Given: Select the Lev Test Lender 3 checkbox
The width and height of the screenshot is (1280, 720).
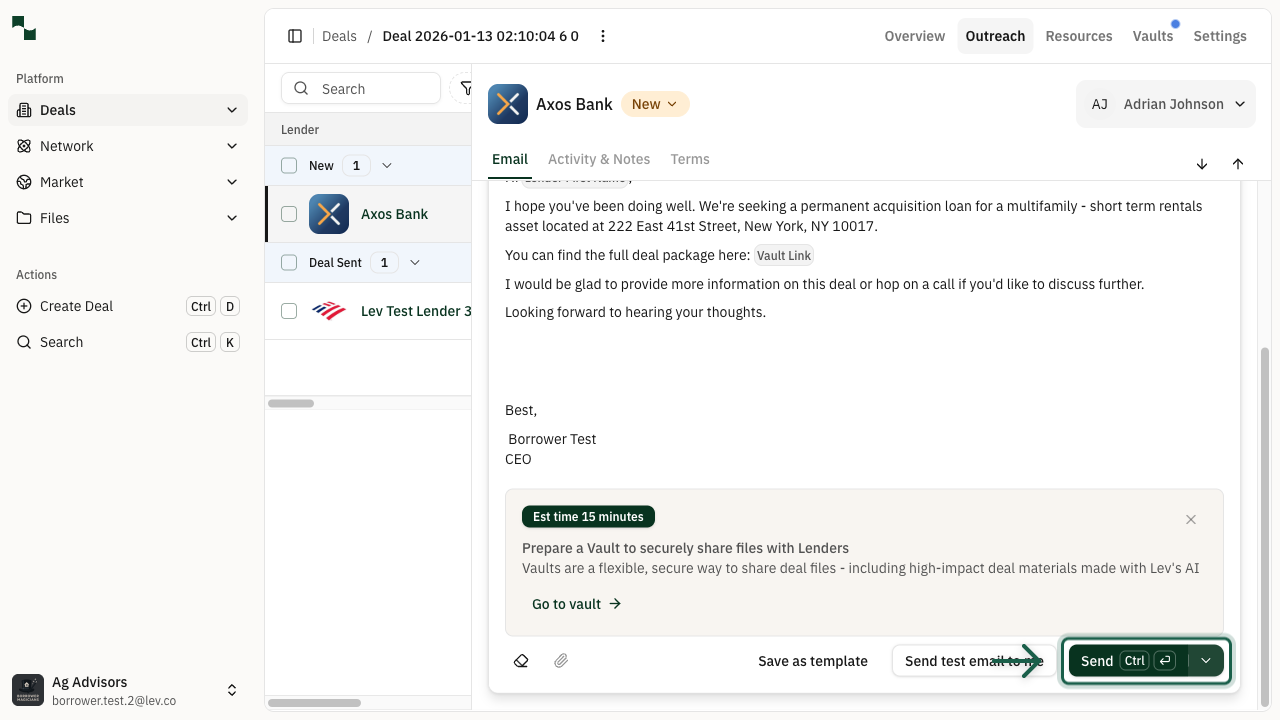Looking at the screenshot, I should (x=289, y=311).
